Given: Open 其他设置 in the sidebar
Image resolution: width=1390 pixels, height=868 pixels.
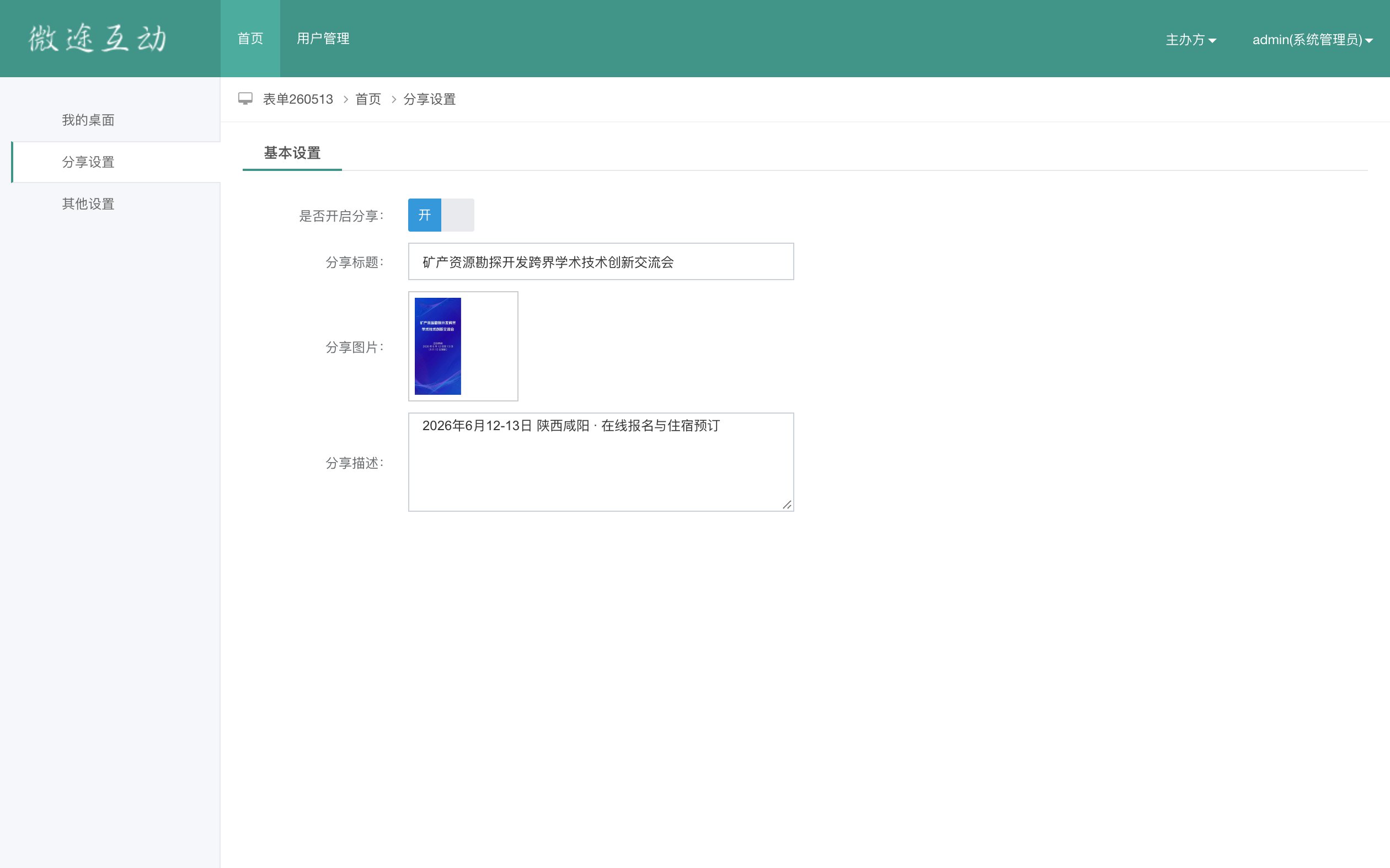Looking at the screenshot, I should pyautogui.click(x=88, y=204).
